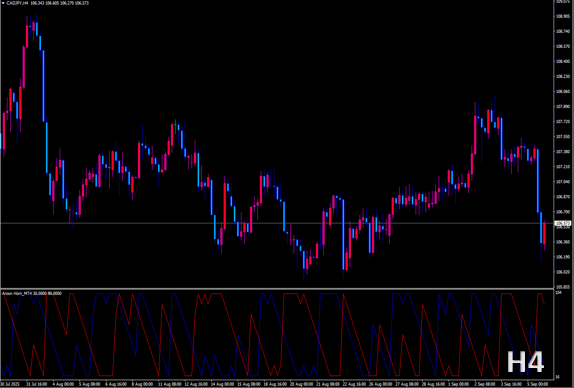The width and height of the screenshot is (574, 388).
Task: Click the 28 Aug 16:00 time label
Action: point(432,384)
